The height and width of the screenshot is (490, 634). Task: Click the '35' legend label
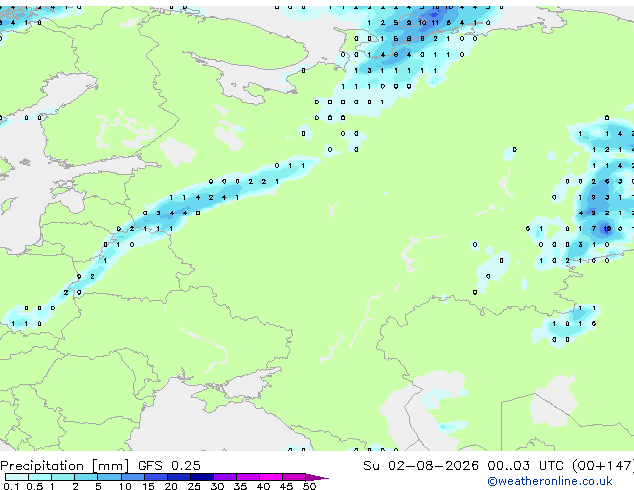[x=240, y=486]
